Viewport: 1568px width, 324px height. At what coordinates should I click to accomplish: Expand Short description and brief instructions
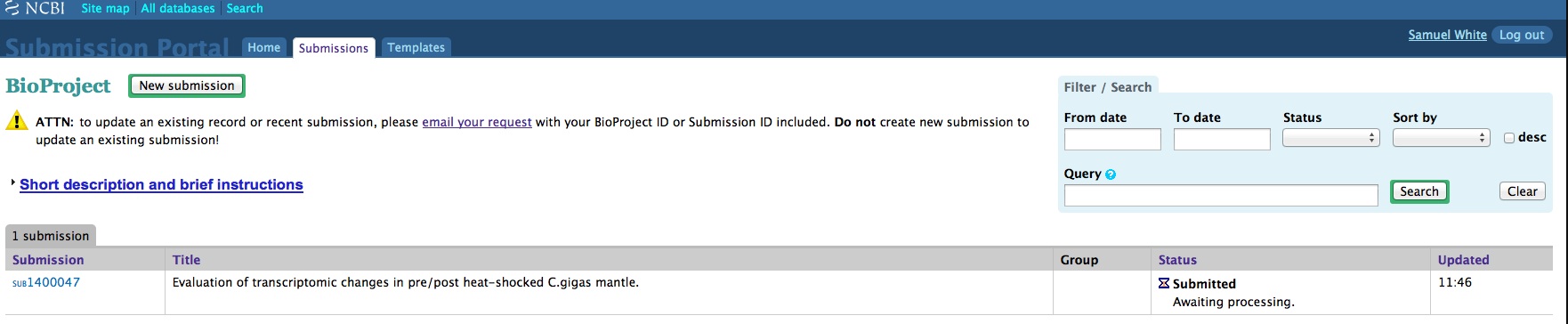(x=161, y=184)
